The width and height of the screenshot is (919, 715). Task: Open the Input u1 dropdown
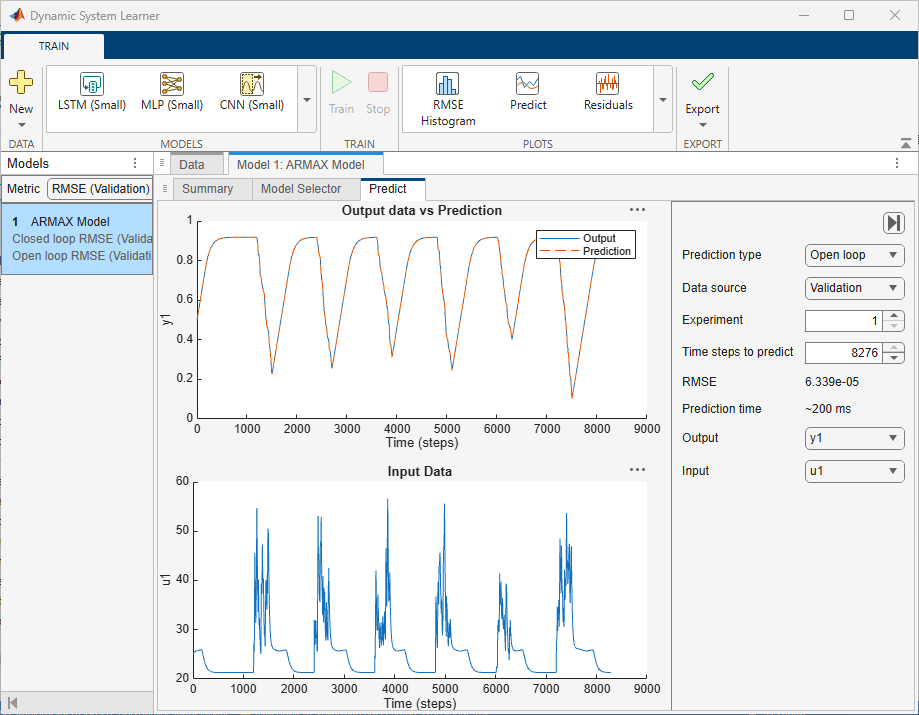pyautogui.click(x=854, y=471)
